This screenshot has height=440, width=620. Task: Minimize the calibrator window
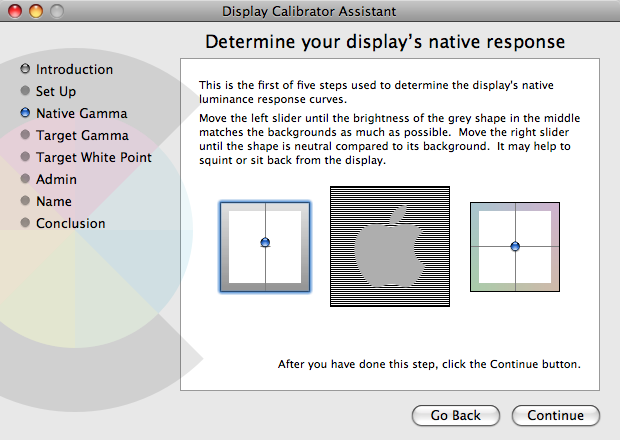click(34, 12)
